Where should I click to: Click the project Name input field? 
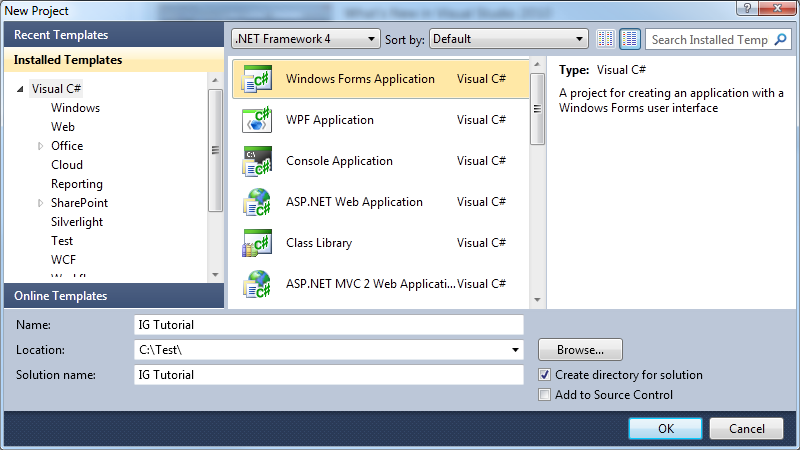pos(329,325)
